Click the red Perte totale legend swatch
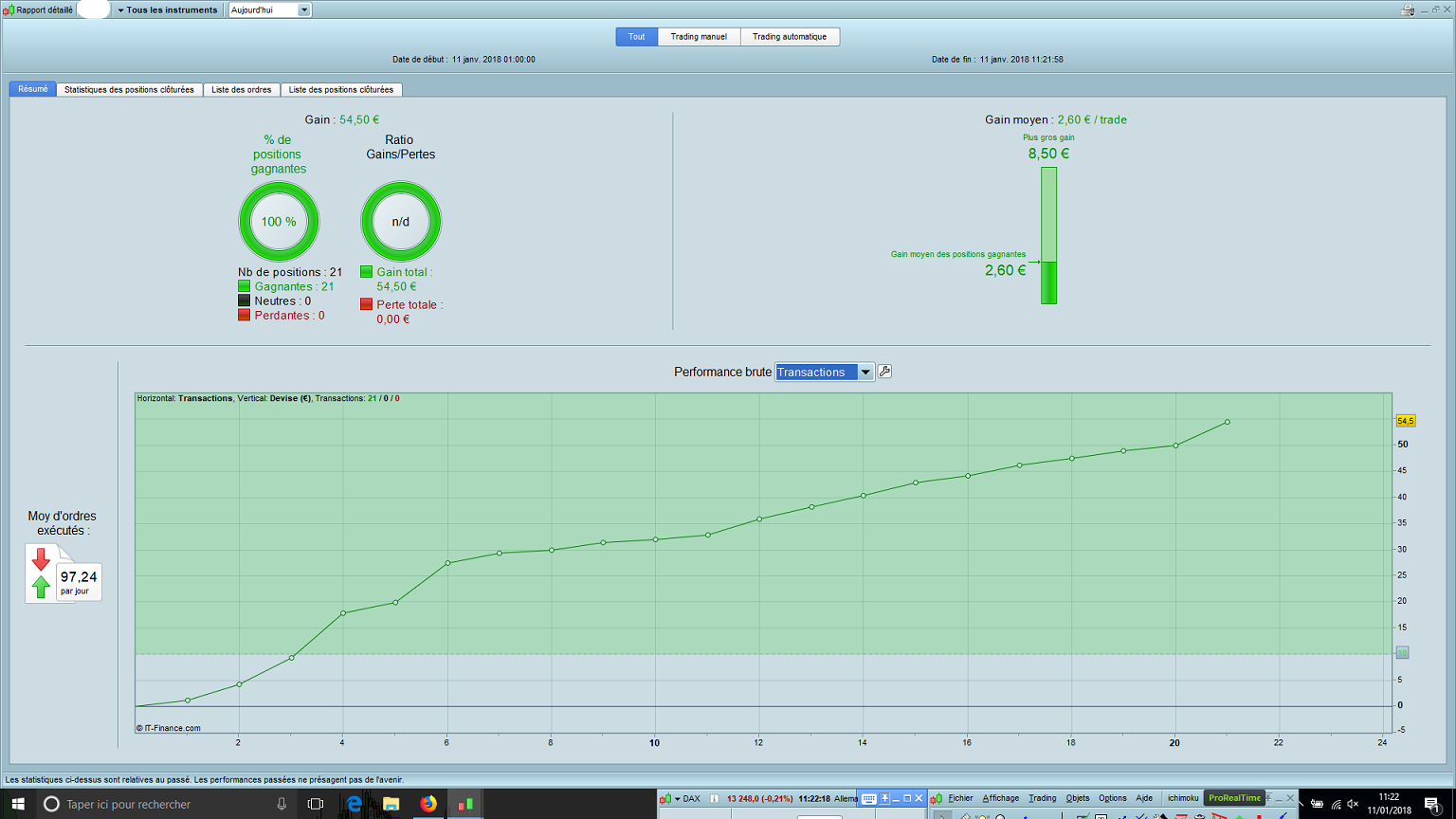Screen dimensions: 1456x819 pyautogui.click(x=366, y=304)
